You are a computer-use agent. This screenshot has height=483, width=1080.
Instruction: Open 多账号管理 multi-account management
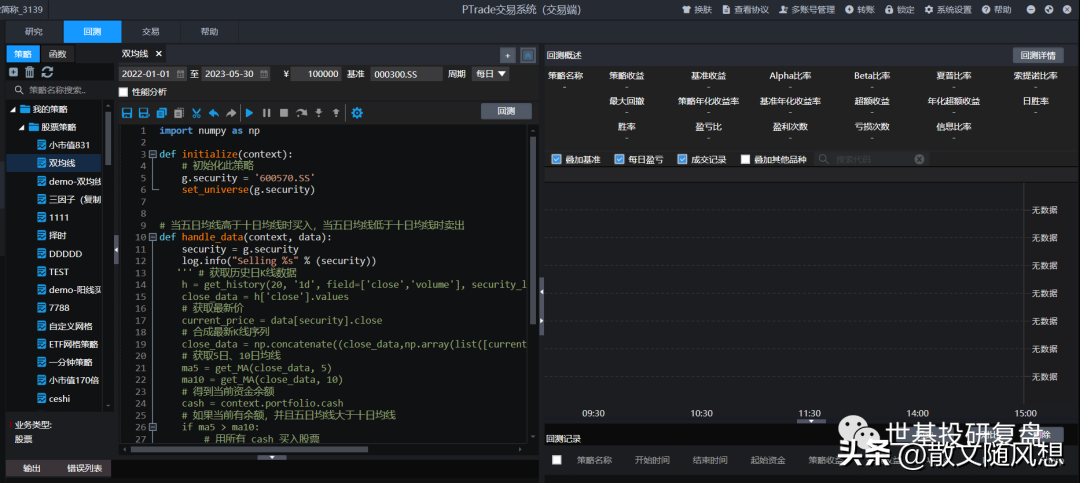pos(807,10)
